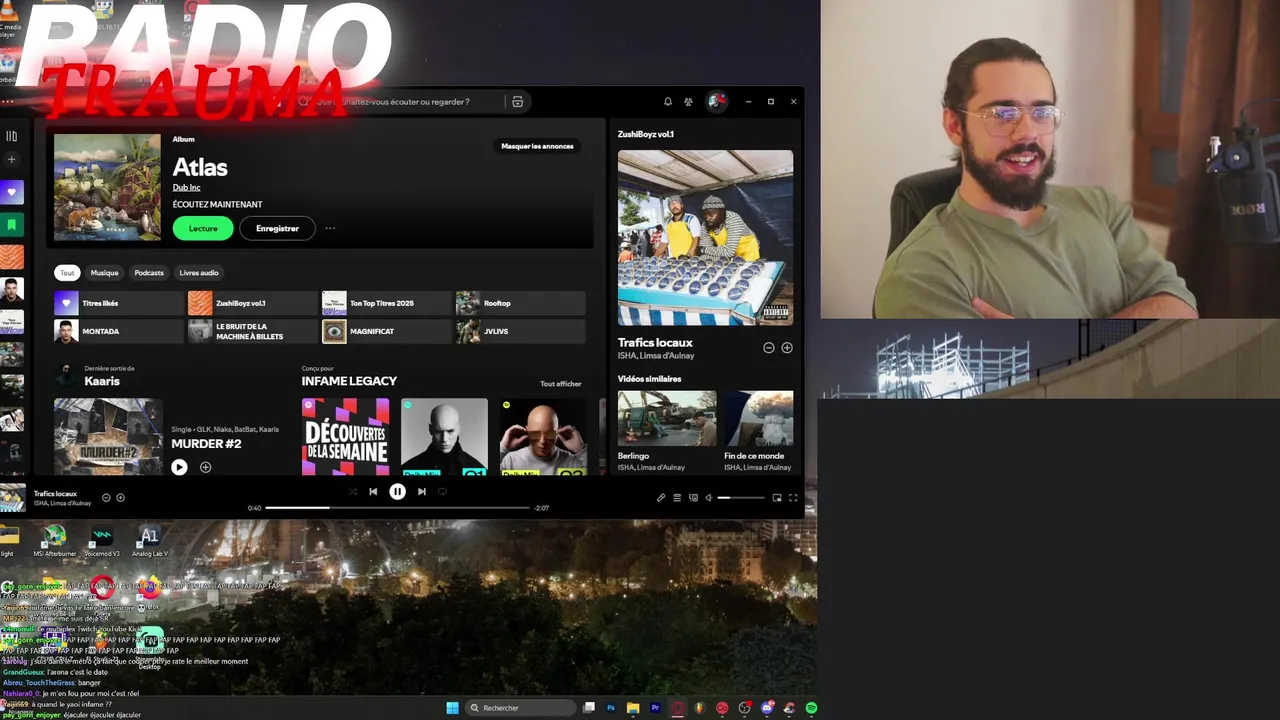Open the green bookmark Your Episodes tile
Viewport: 1280px width, 720px height.
[11, 225]
